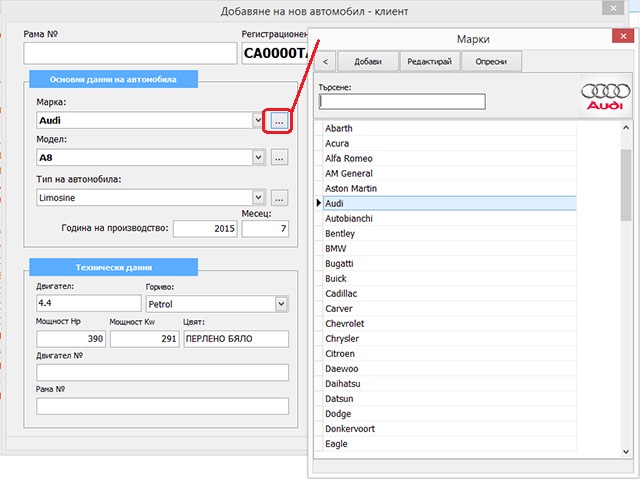Close the Добавяне на нов автомобил window
Viewport: 640px width, 482px height.
[613, 8]
